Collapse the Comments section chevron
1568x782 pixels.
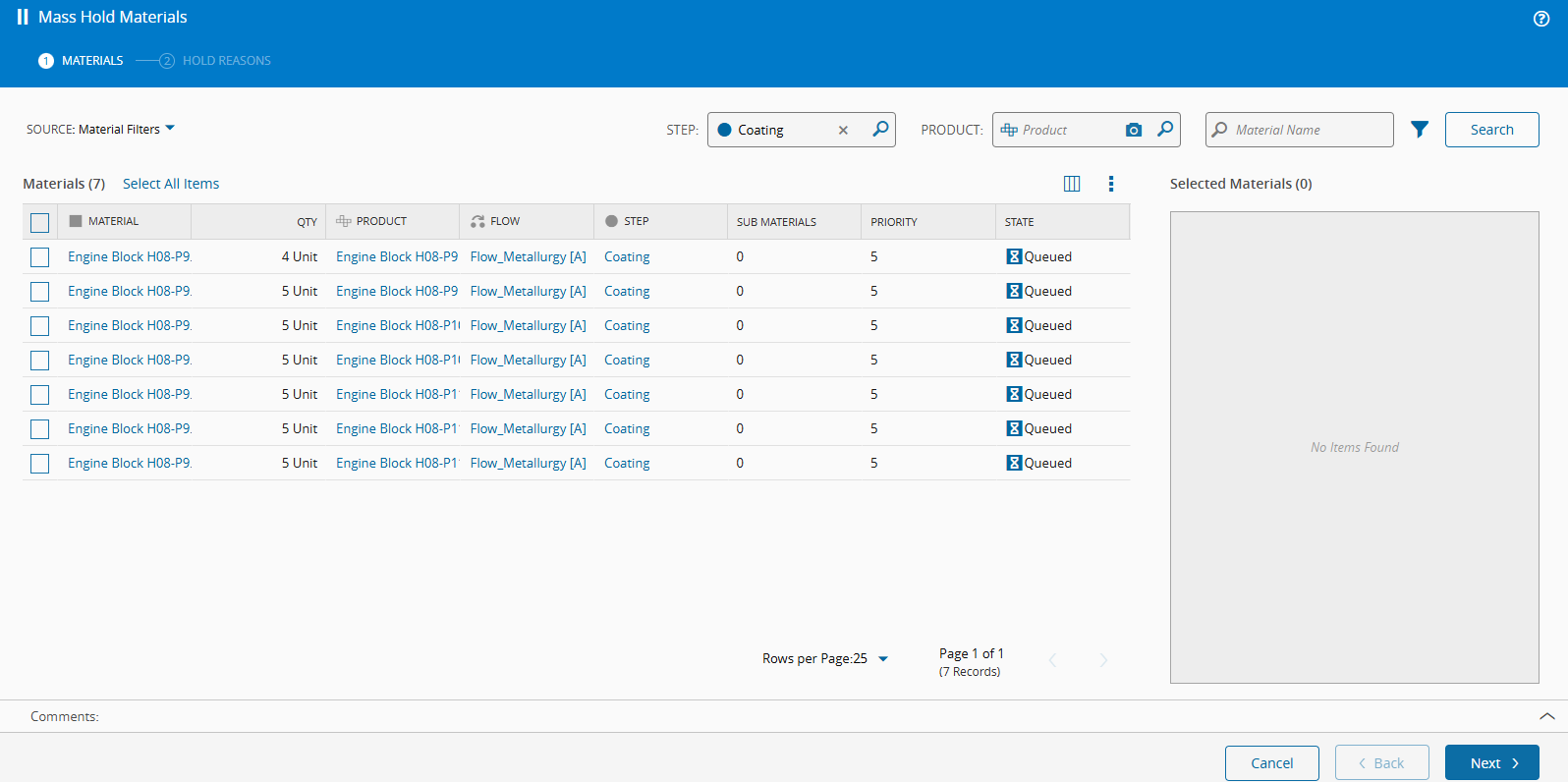[1547, 716]
